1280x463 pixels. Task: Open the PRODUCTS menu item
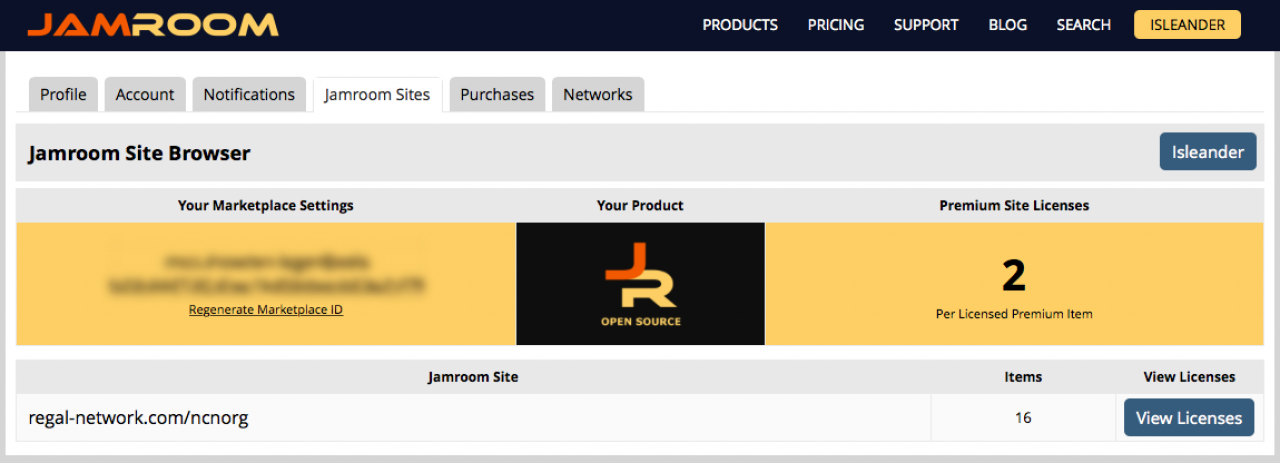click(x=740, y=25)
